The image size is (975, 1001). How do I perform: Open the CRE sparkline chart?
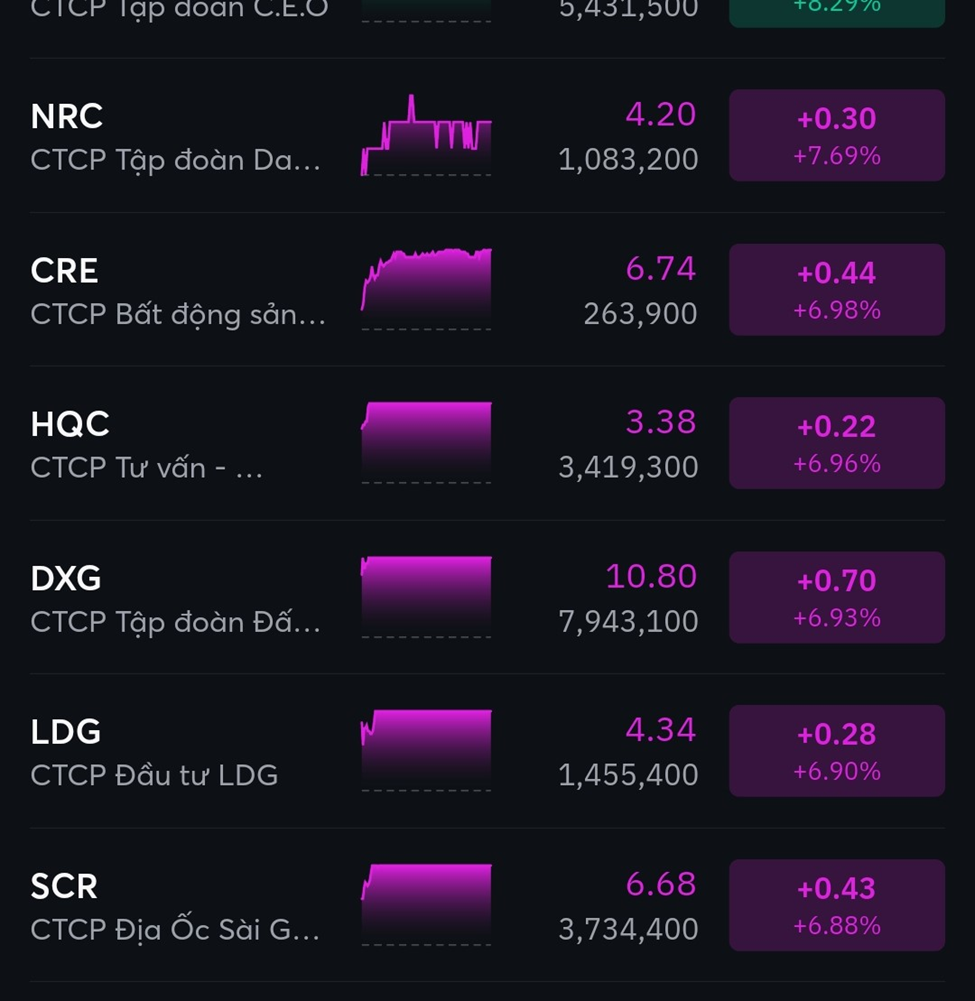(426, 289)
